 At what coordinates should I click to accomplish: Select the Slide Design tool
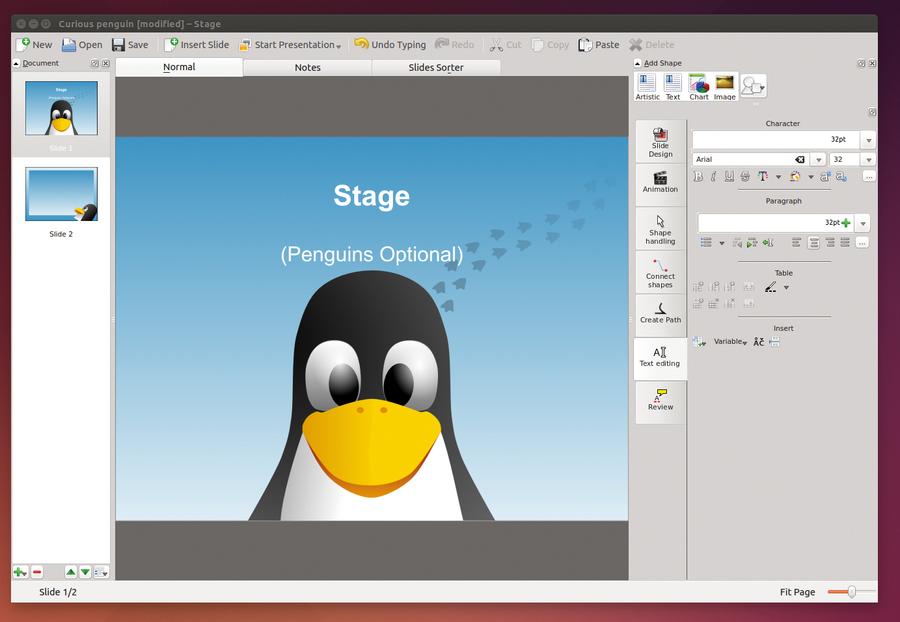pos(661,141)
